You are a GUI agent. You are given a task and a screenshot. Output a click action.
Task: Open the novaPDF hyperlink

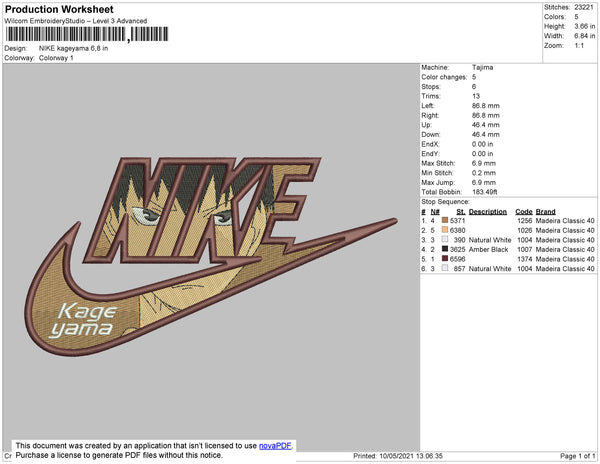[x=275, y=446]
